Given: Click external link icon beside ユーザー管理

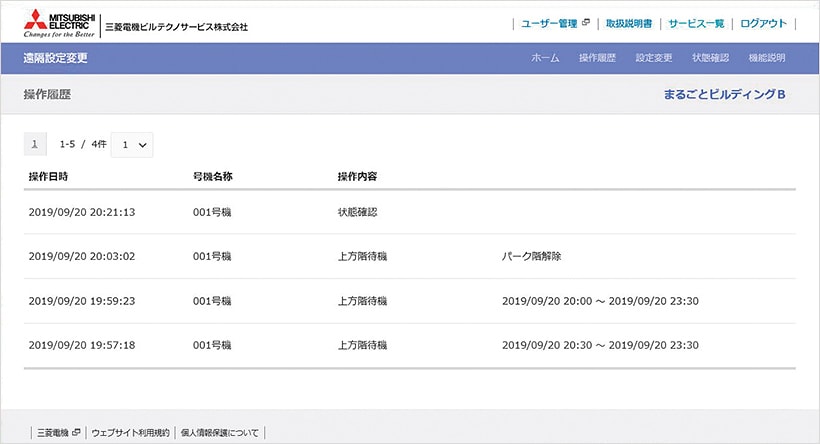Looking at the screenshot, I should coord(586,23).
